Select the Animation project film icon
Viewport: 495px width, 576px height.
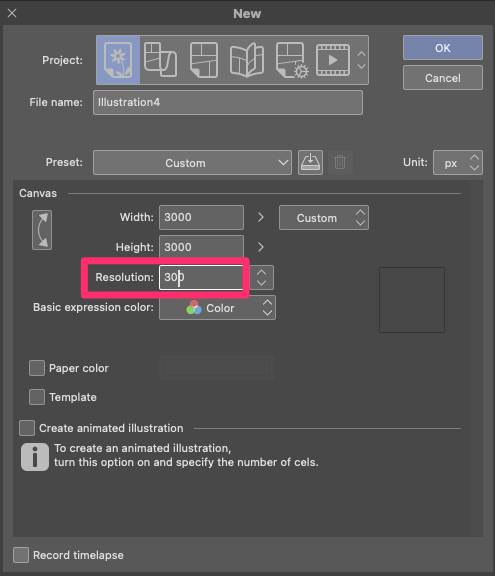(333, 60)
